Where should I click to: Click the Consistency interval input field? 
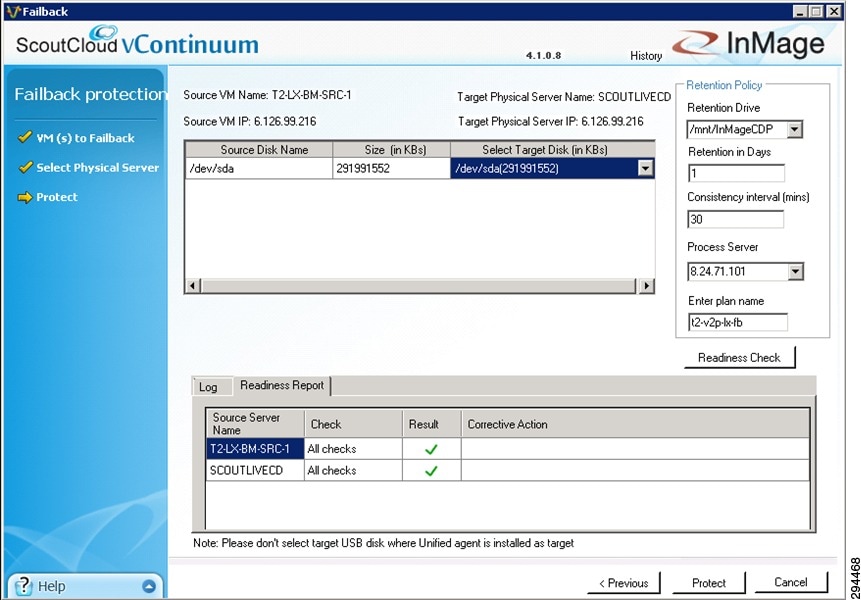pos(735,219)
